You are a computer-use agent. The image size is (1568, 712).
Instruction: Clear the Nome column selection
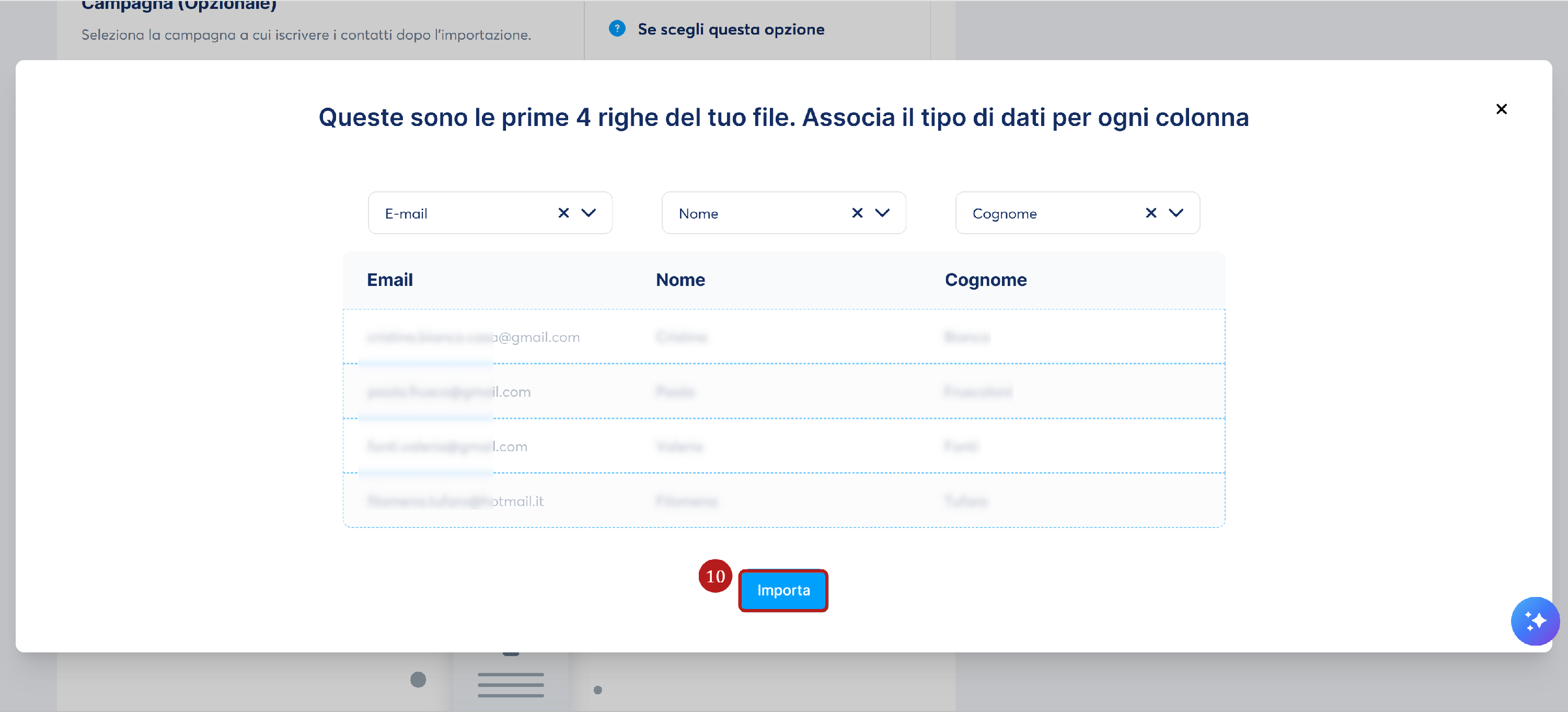point(857,213)
